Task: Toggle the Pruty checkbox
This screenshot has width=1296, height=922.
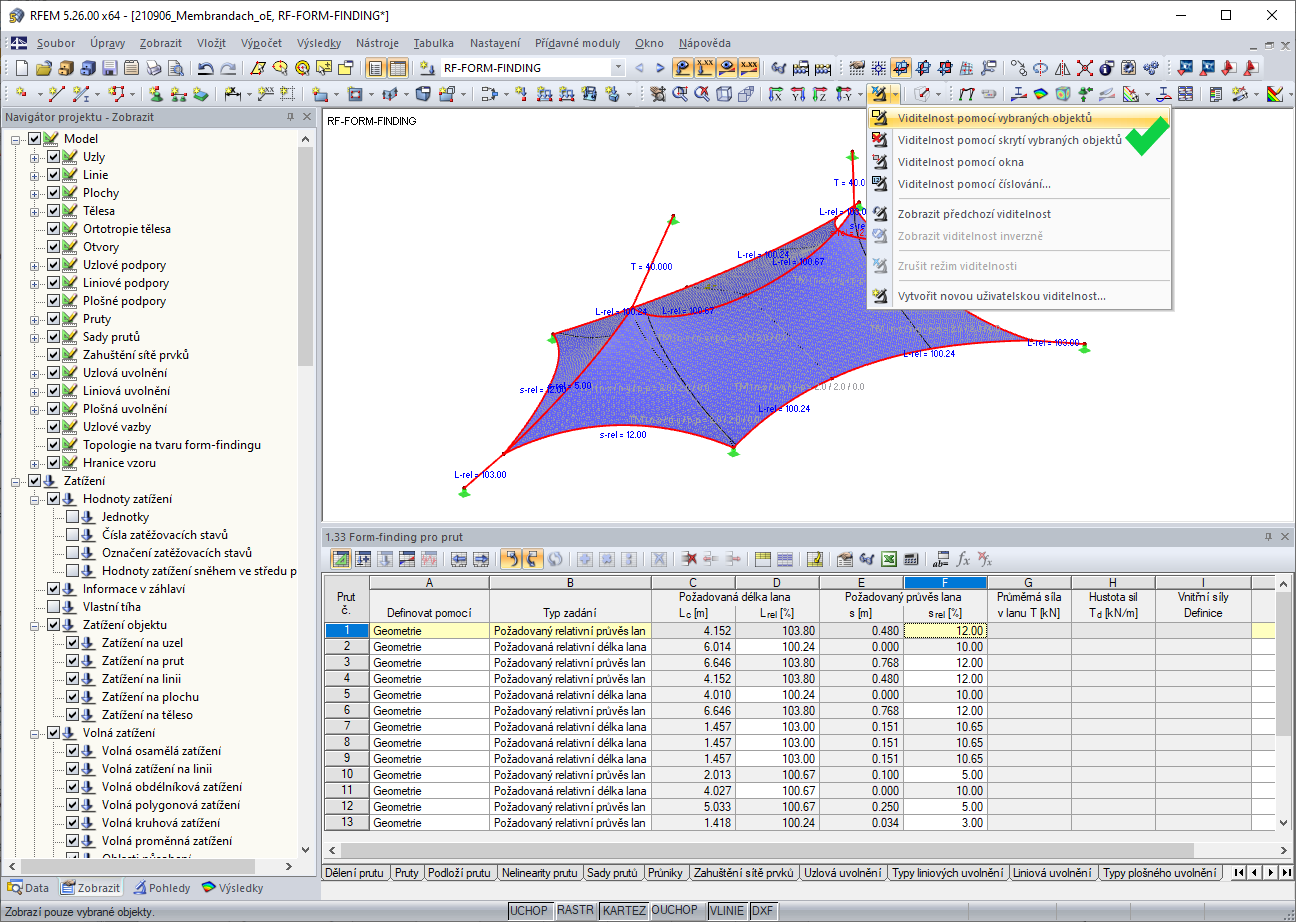Action: tap(54, 319)
